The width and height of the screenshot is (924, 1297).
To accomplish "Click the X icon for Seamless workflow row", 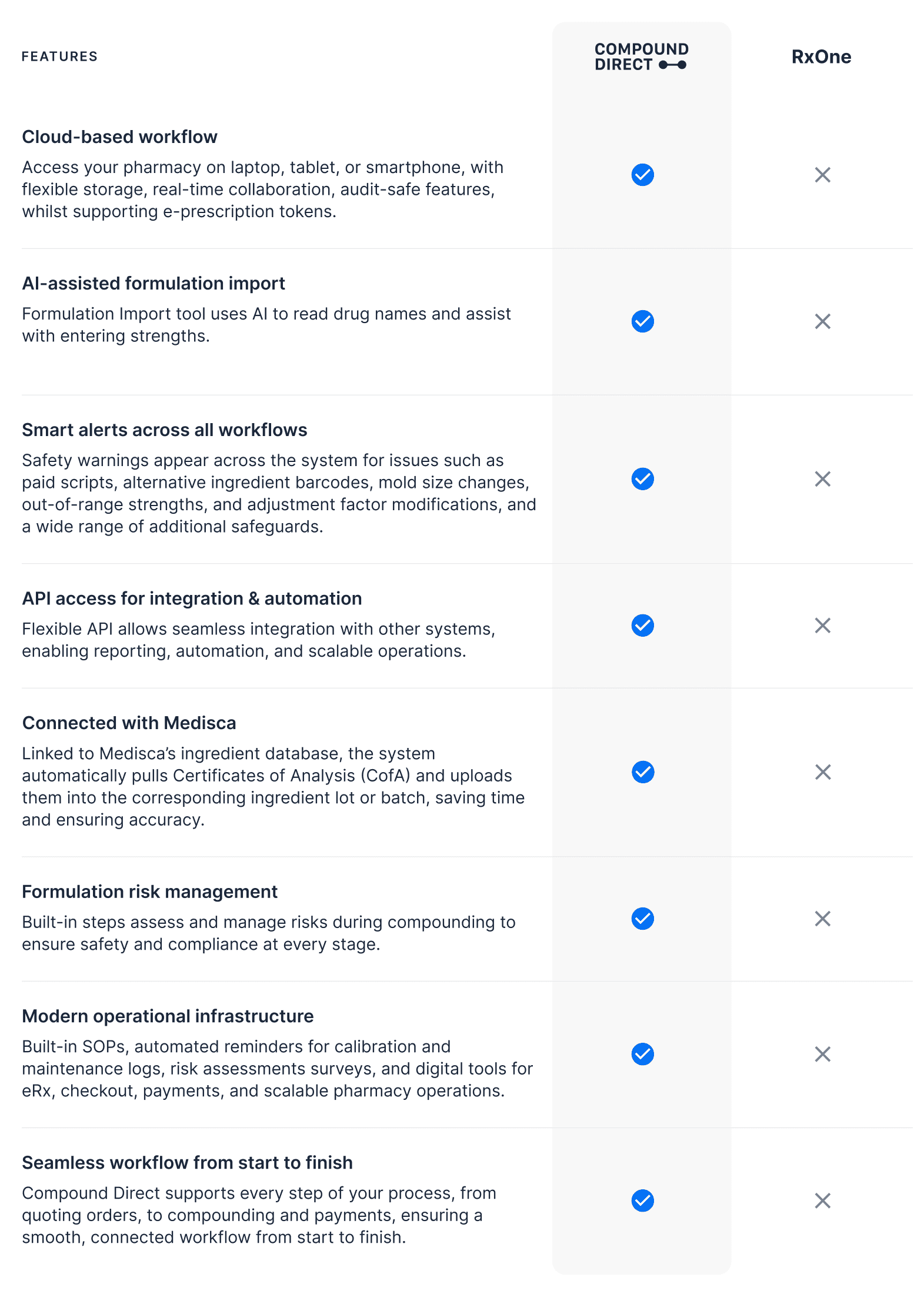I will pyautogui.click(x=822, y=1200).
